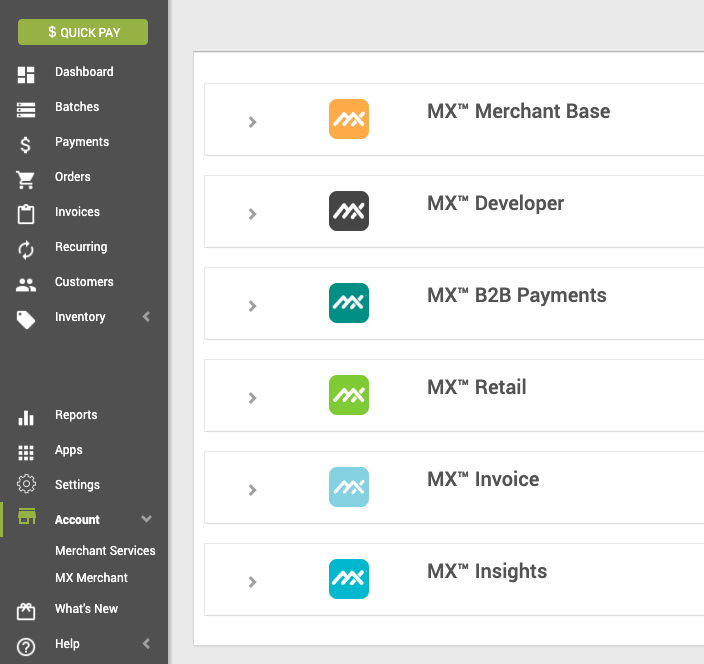The image size is (704, 664).
Task: Click the Quick Pay button
Action: coord(83,32)
